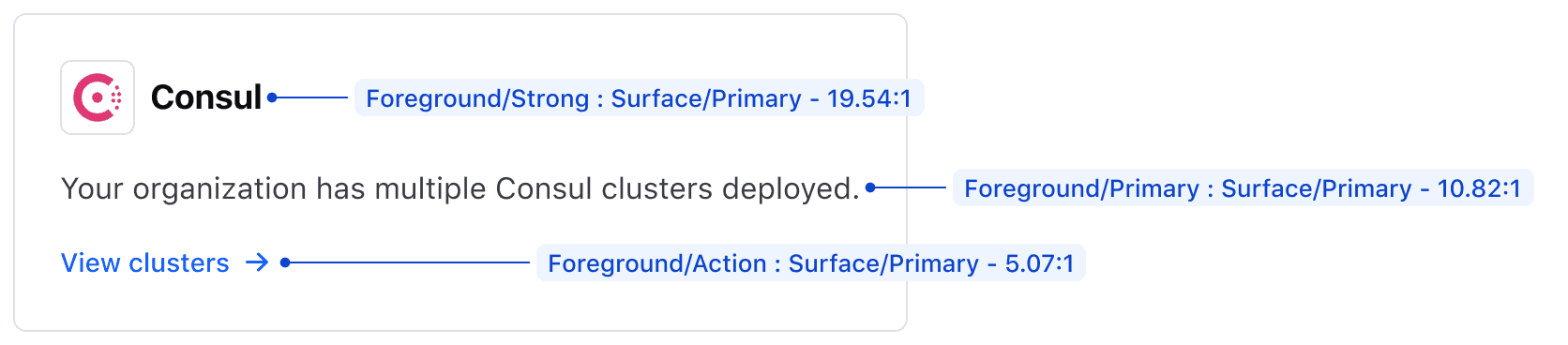Click the arrow icon beside View clusters

point(257,262)
